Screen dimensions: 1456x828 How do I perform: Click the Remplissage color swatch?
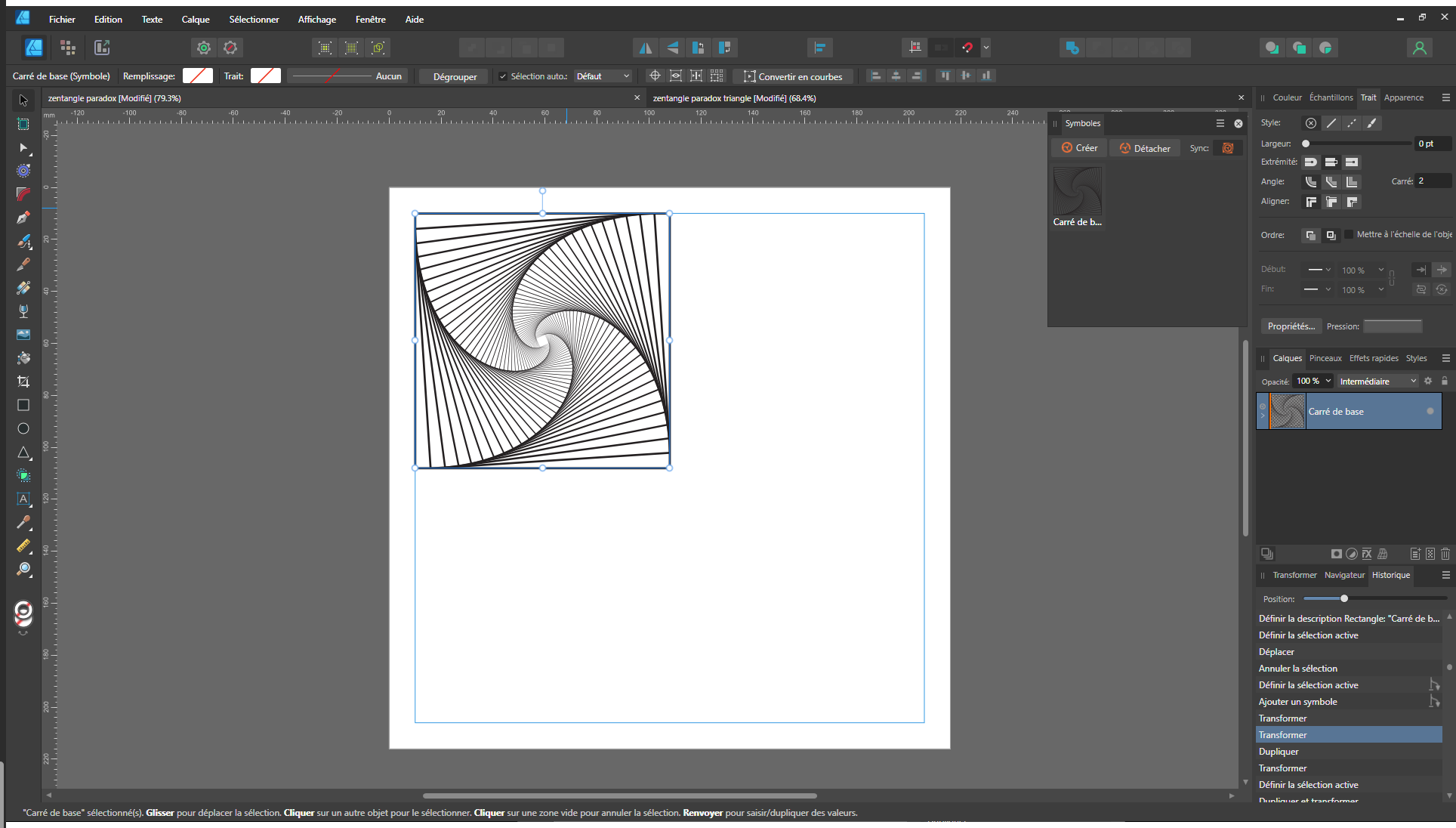pyautogui.click(x=198, y=76)
